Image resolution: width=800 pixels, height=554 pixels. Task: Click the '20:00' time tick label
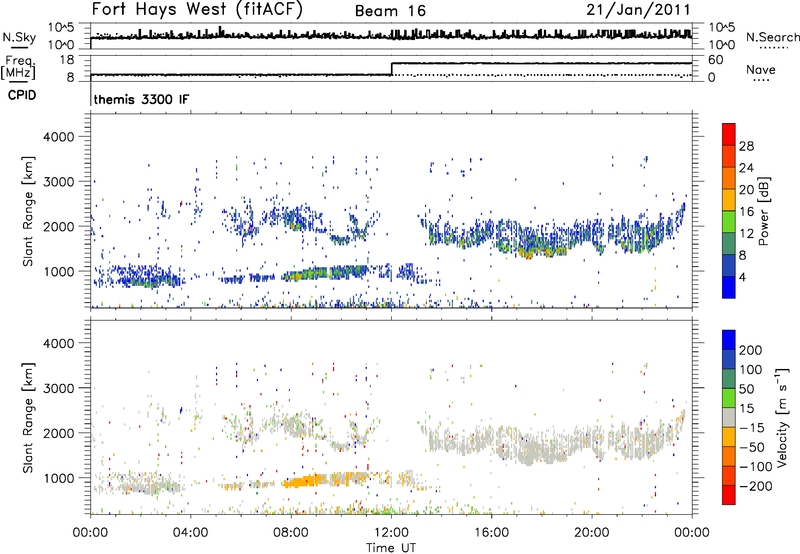point(592,533)
